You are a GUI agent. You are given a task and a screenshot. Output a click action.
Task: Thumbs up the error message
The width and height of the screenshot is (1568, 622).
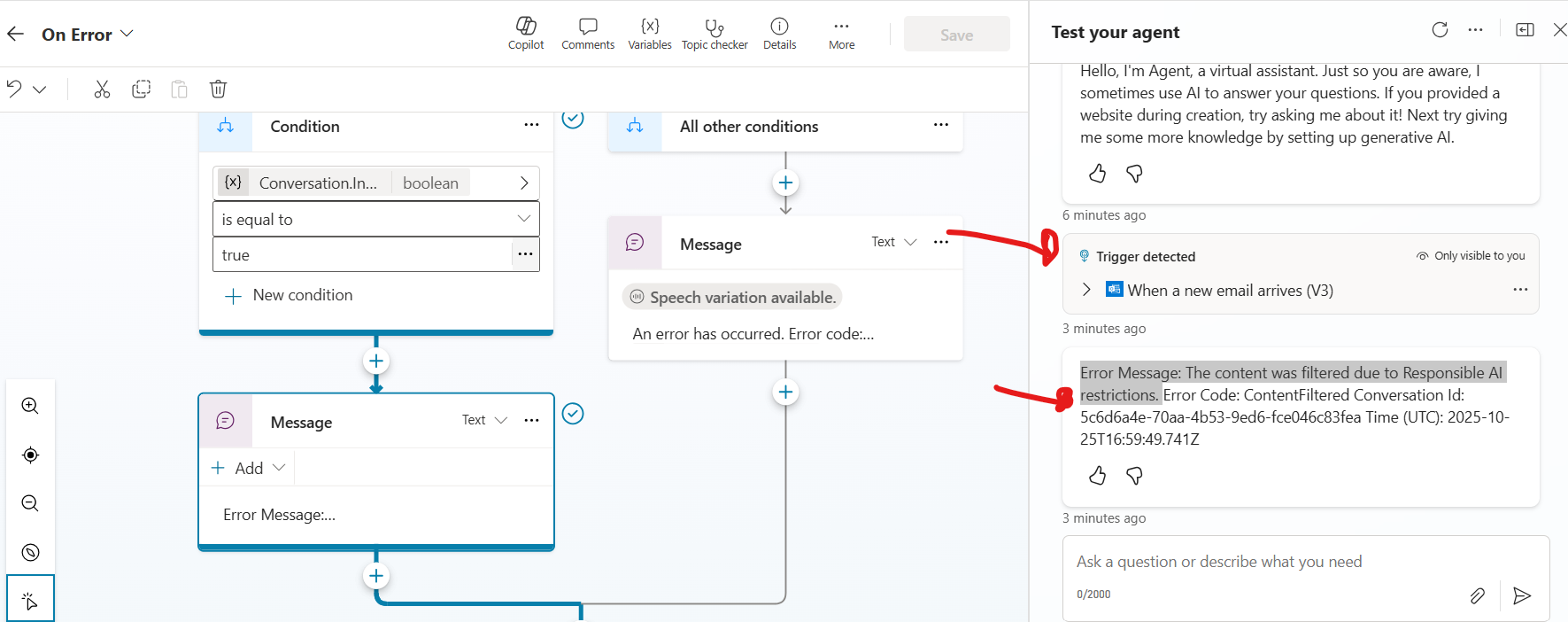[x=1097, y=477]
